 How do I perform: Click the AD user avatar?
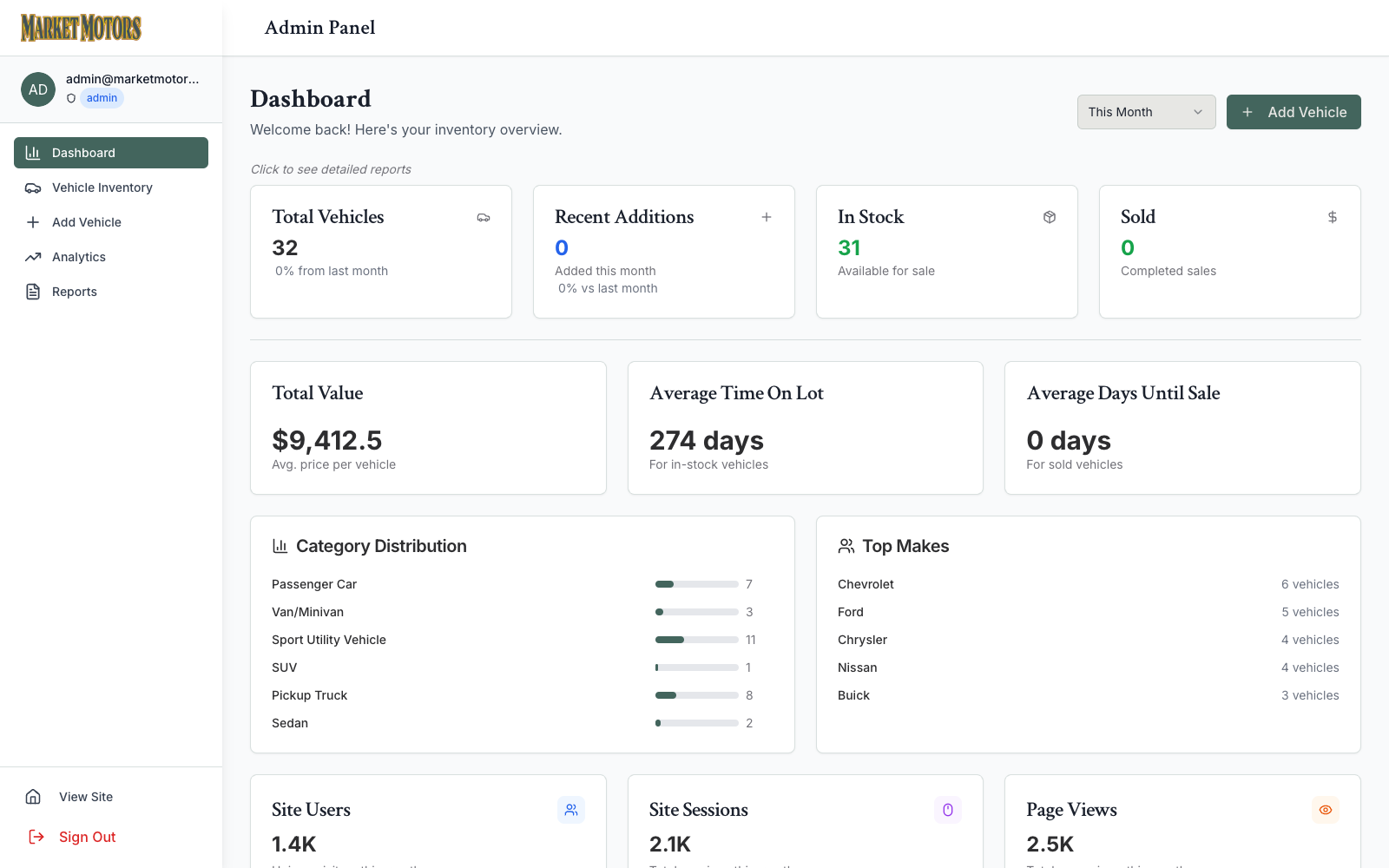click(38, 89)
